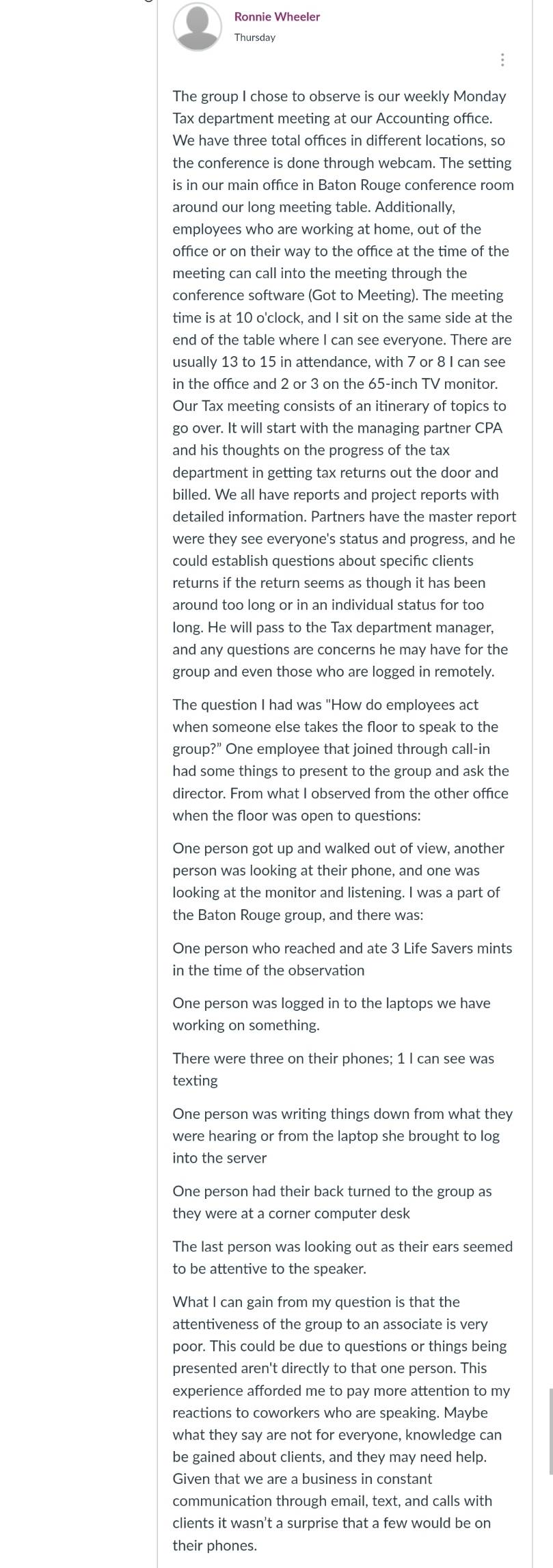Click the line about 3 Life Savers mints
Screen dimensions: 553x1568
point(342,959)
